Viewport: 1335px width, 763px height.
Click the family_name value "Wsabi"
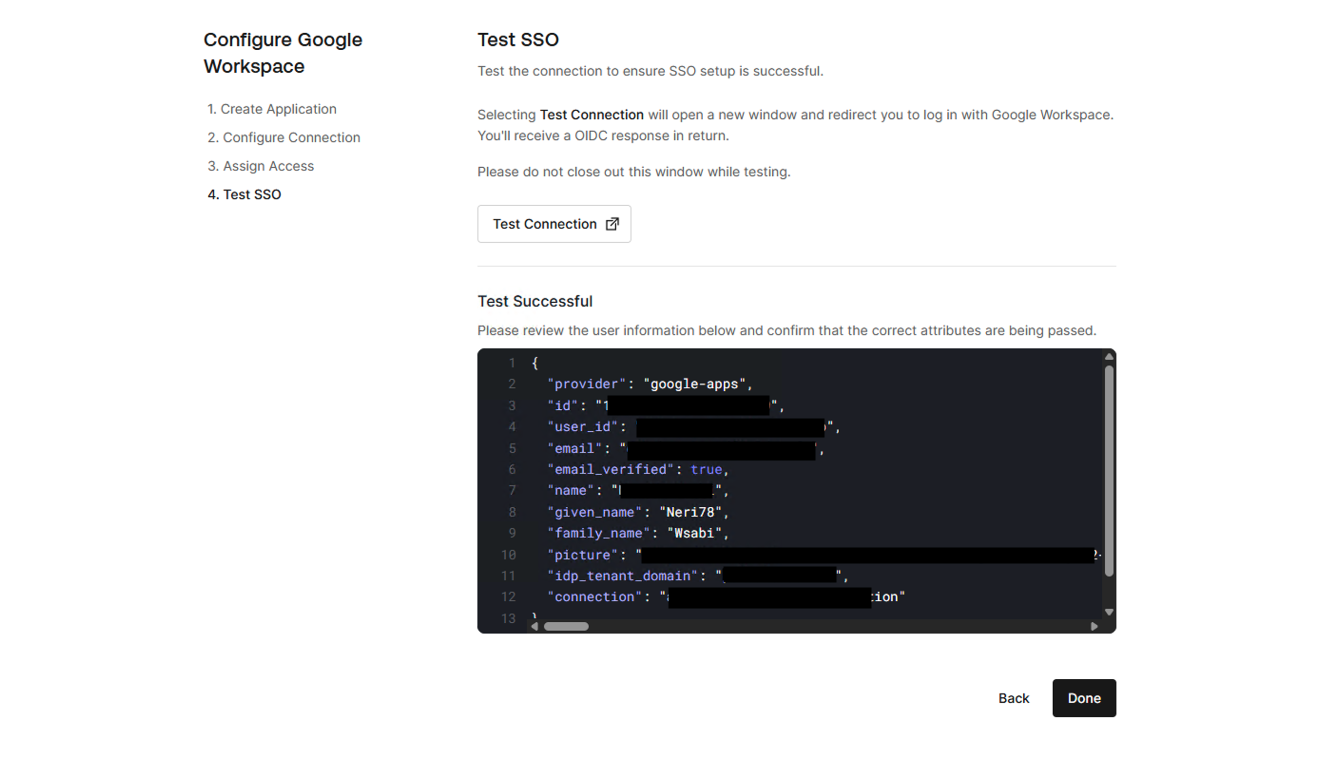click(694, 533)
